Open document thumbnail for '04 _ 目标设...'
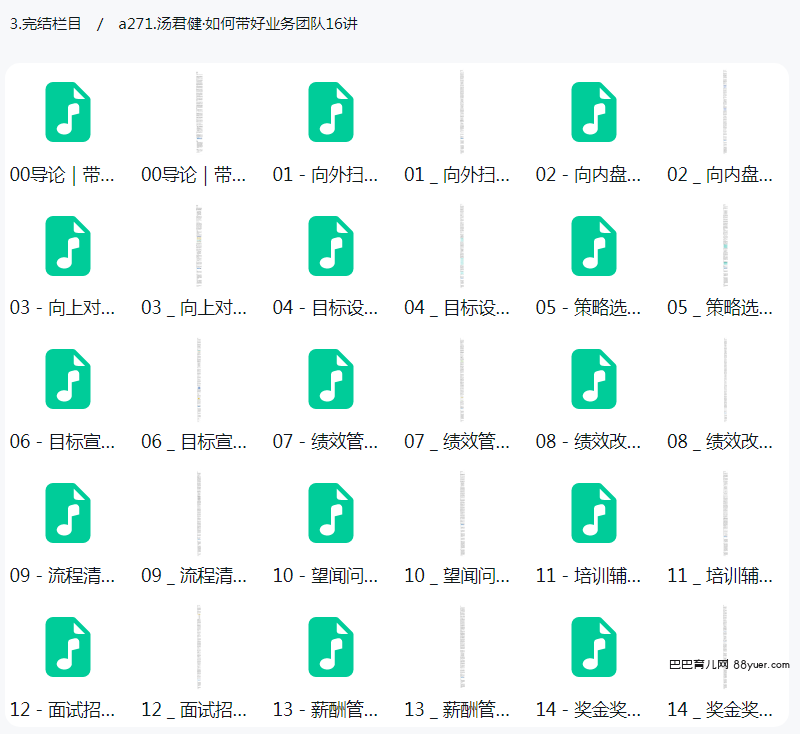 point(462,246)
